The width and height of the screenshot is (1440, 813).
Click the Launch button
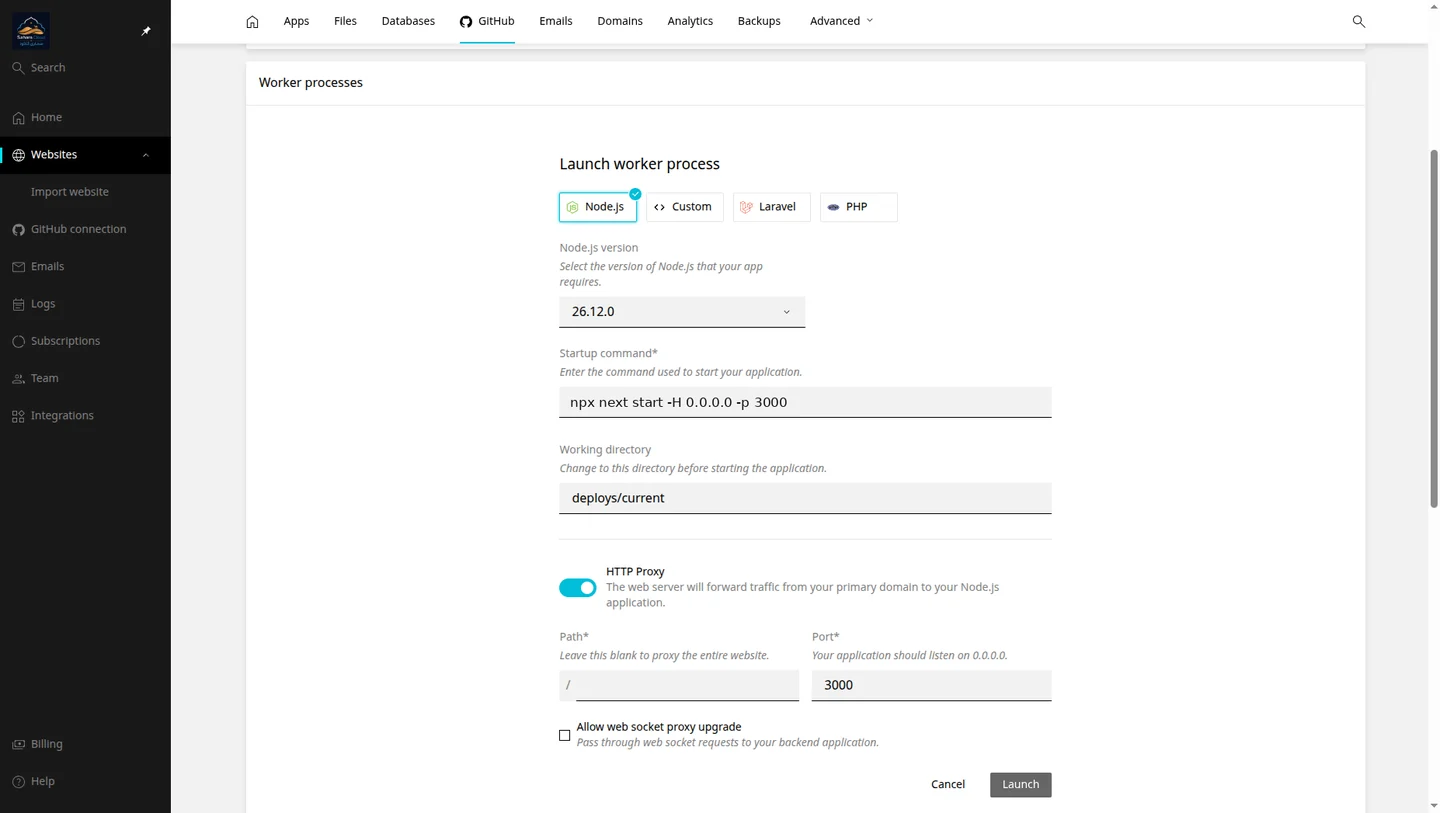pos(1021,785)
